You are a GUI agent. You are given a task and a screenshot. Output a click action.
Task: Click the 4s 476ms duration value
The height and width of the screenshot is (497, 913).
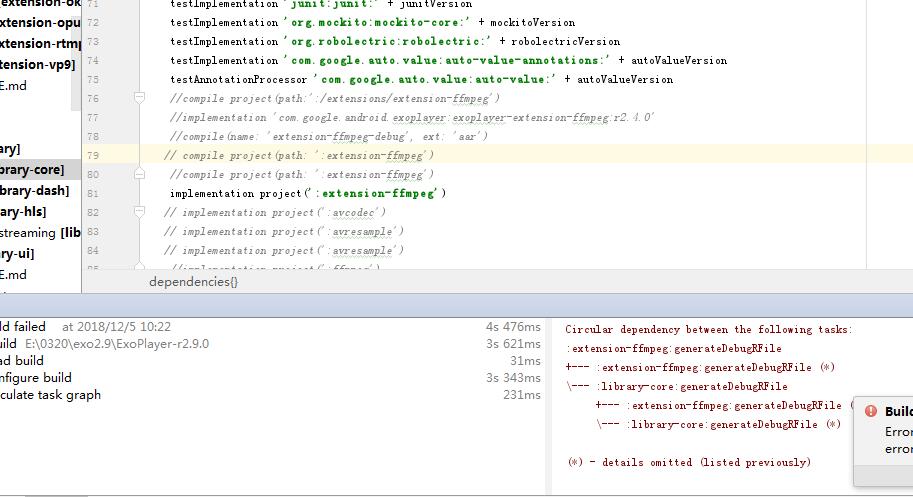513,326
